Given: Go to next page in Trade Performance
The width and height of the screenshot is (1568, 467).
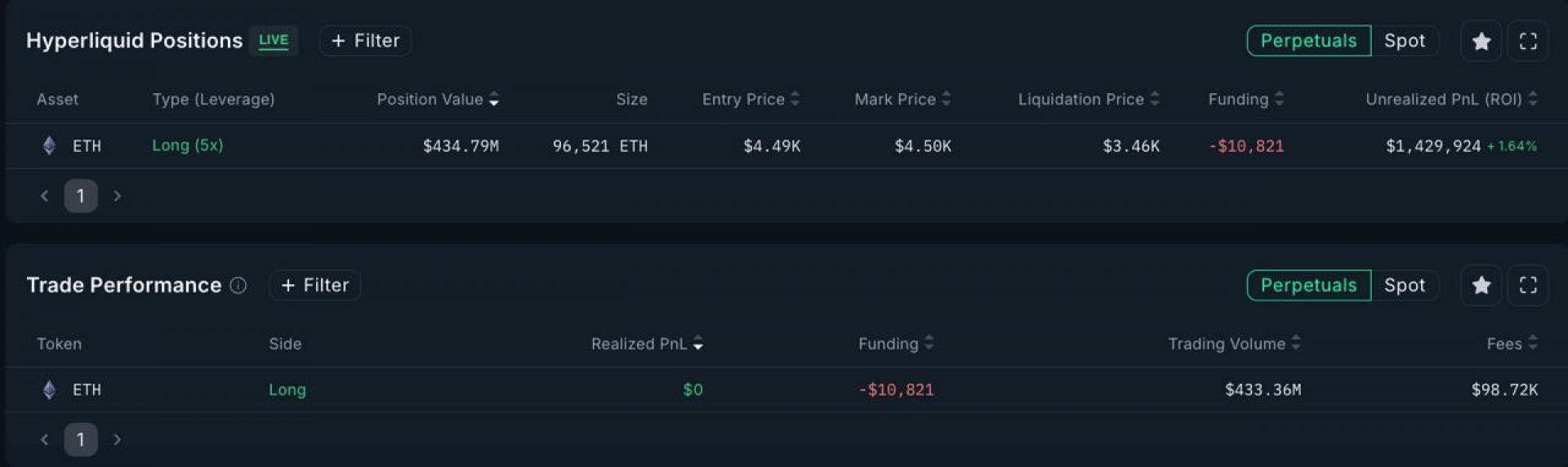Looking at the screenshot, I should 118,439.
